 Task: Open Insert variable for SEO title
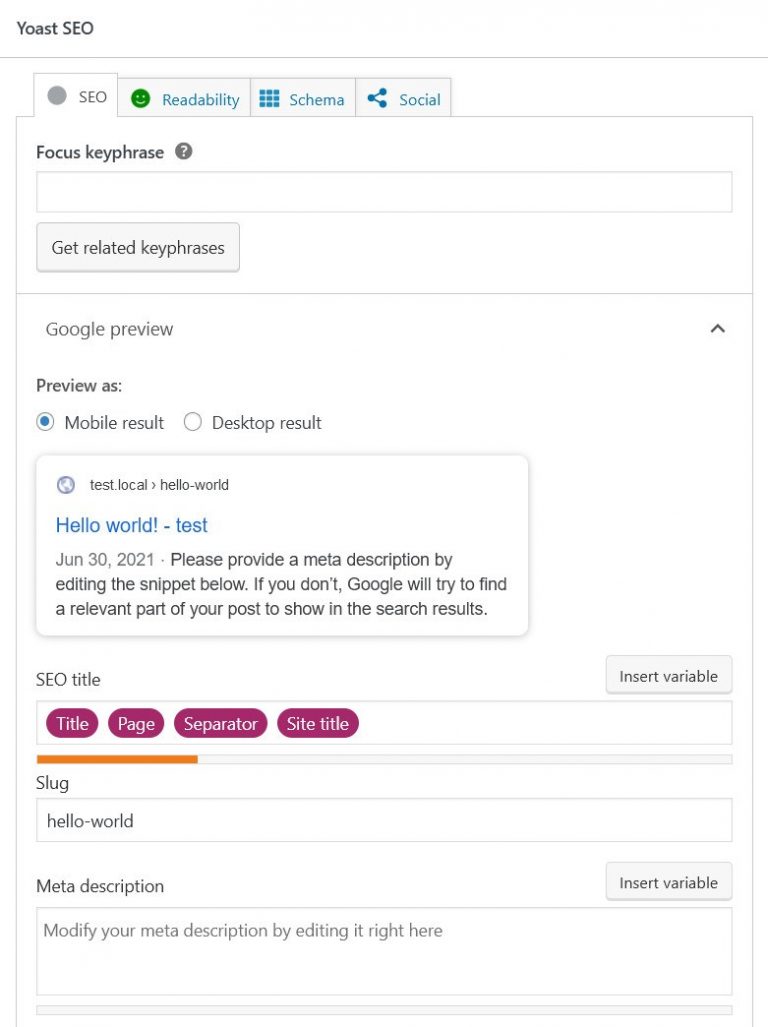[x=668, y=675]
